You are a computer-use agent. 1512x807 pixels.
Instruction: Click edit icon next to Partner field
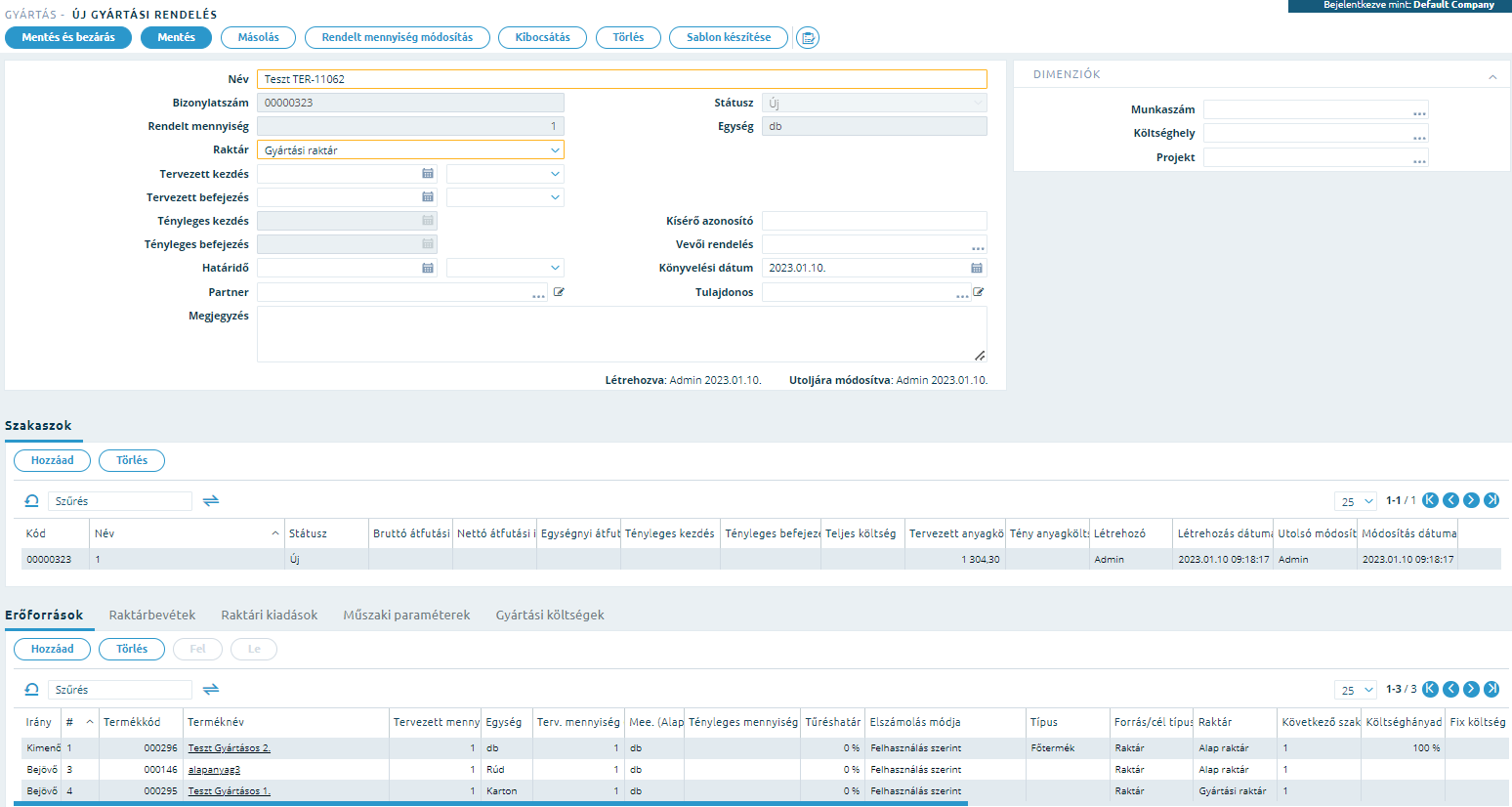coord(559,292)
